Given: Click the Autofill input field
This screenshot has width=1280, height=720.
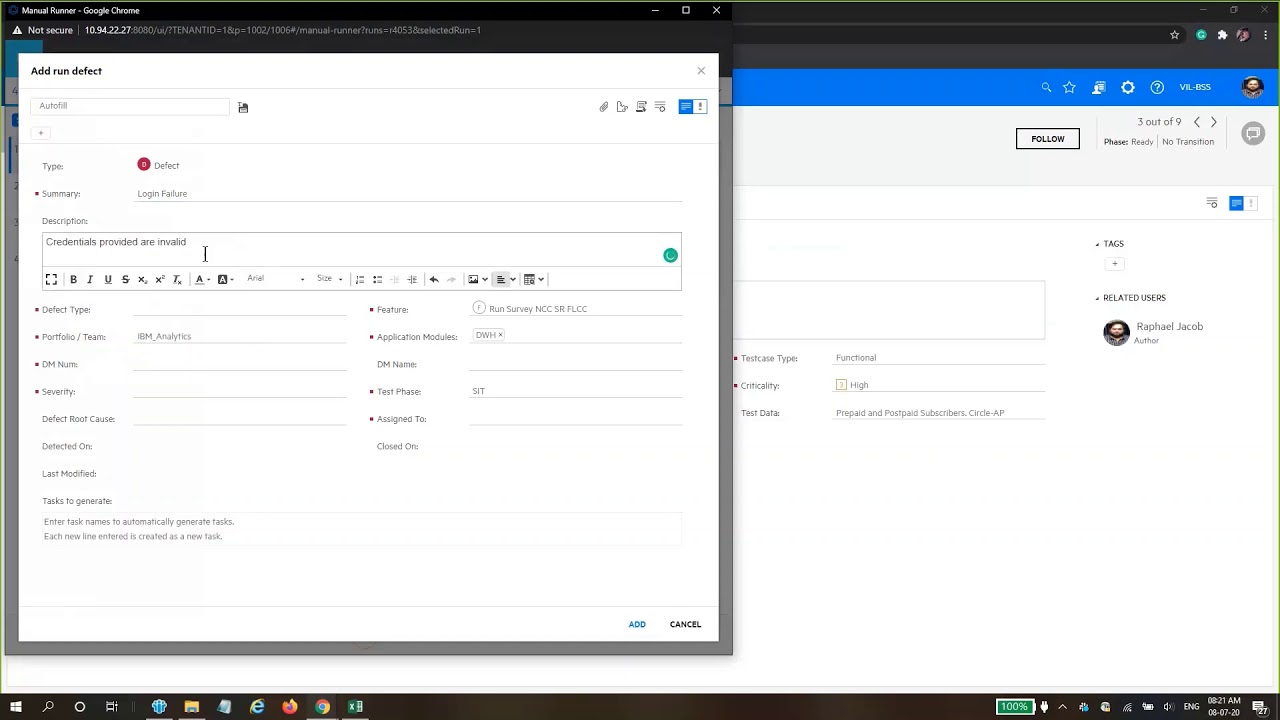Looking at the screenshot, I should click(130, 106).
